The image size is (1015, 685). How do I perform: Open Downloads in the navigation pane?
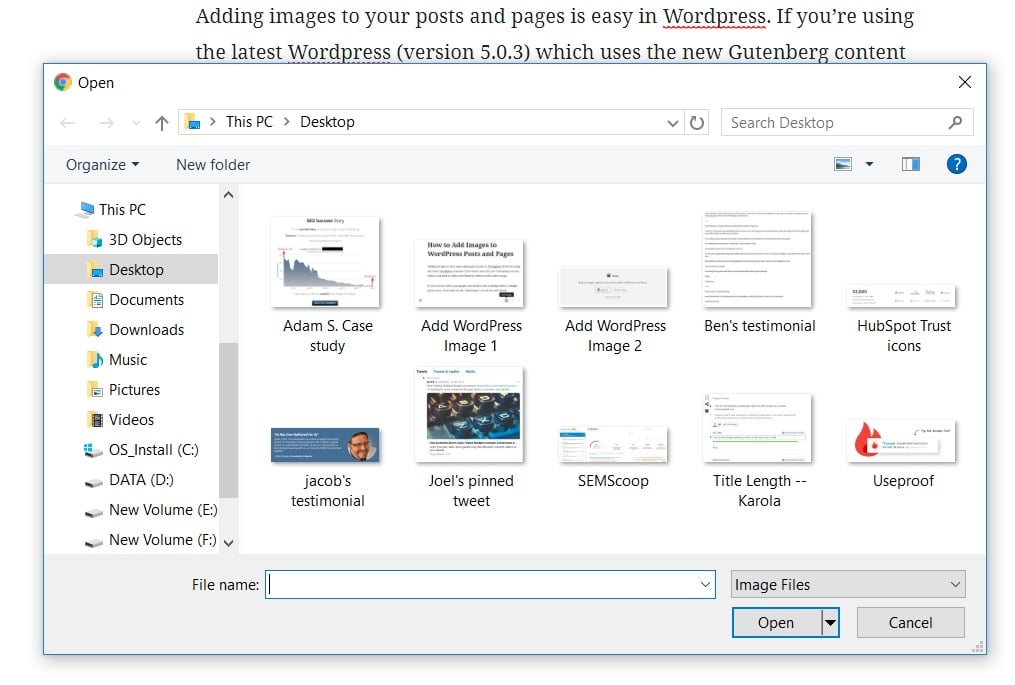tap(146, 330)
